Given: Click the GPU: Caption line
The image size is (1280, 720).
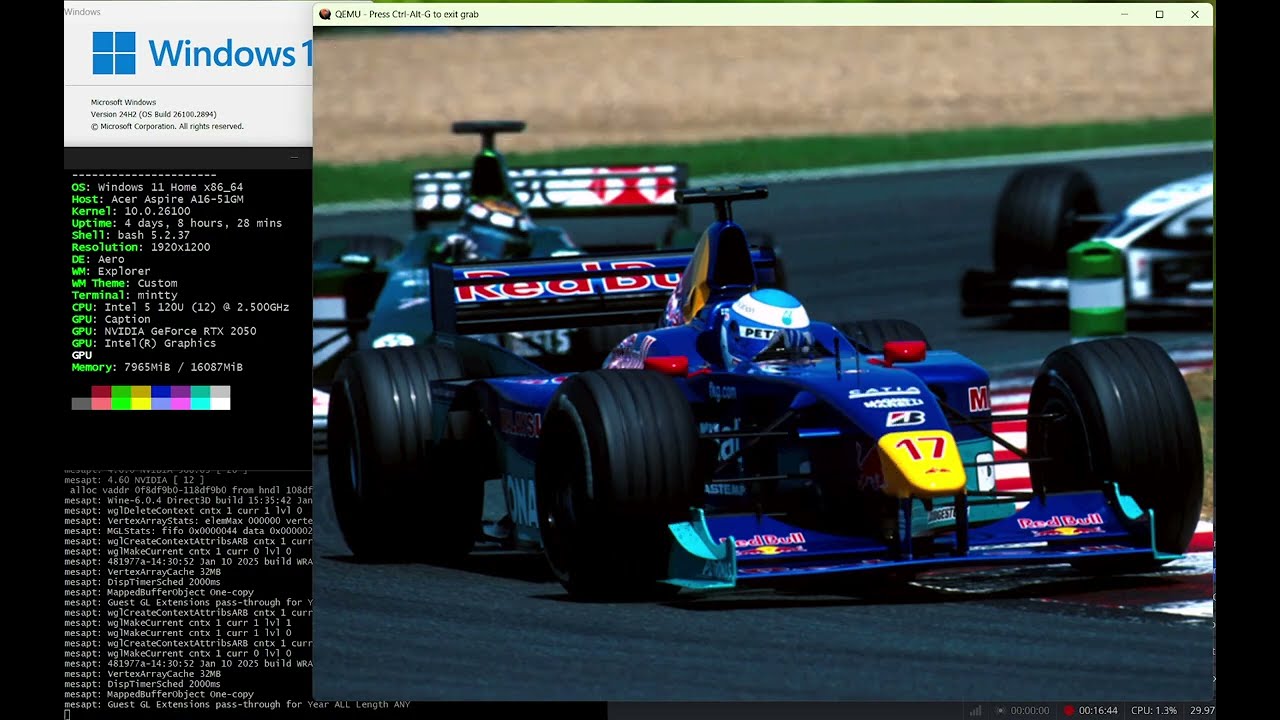Looking at the screenshot, I should [x=110, y=319].
